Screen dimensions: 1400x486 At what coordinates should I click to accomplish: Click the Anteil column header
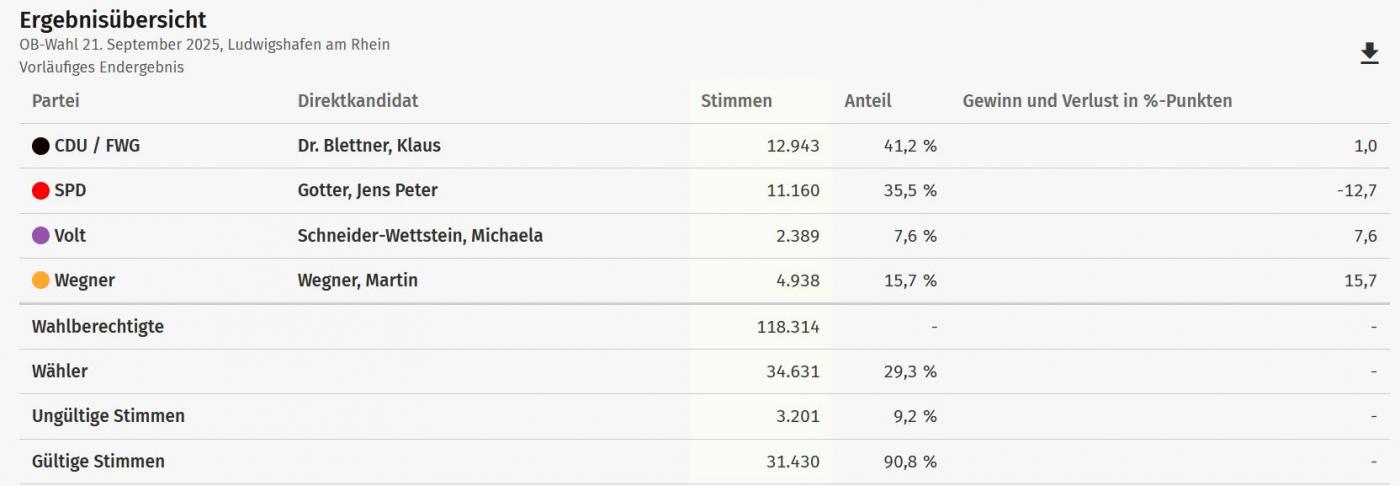[x=867, y=101]
